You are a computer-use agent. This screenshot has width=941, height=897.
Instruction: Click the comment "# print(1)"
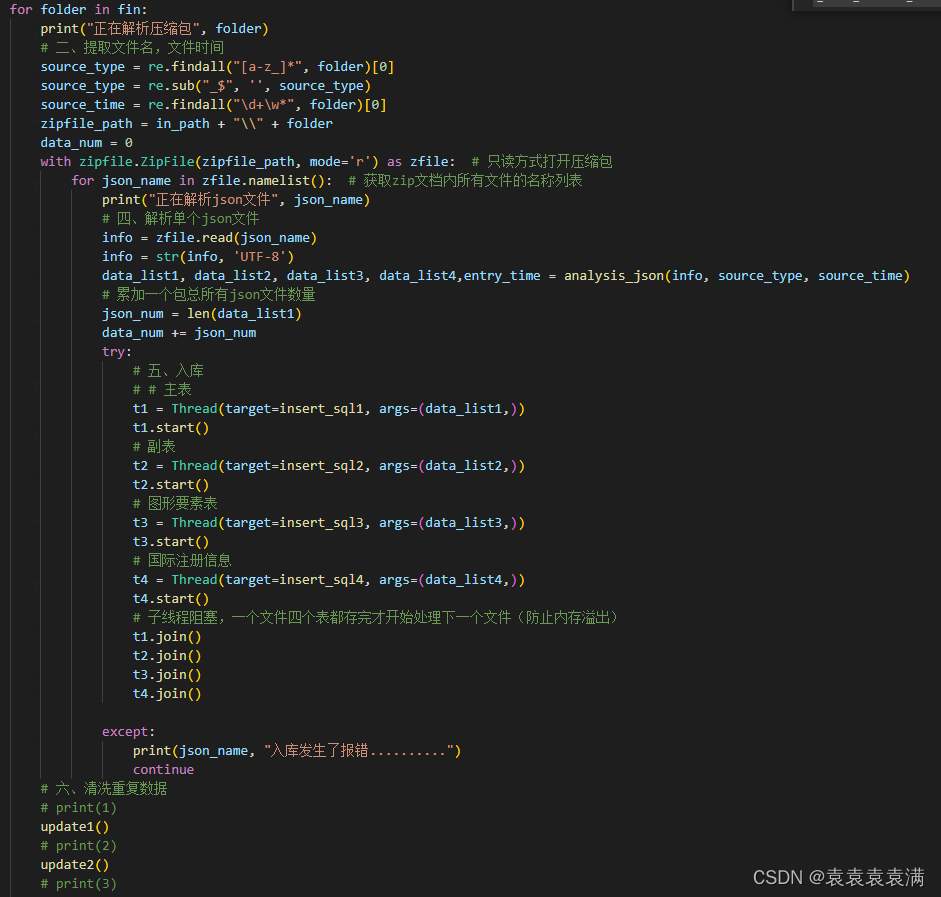tap(79, 808)
